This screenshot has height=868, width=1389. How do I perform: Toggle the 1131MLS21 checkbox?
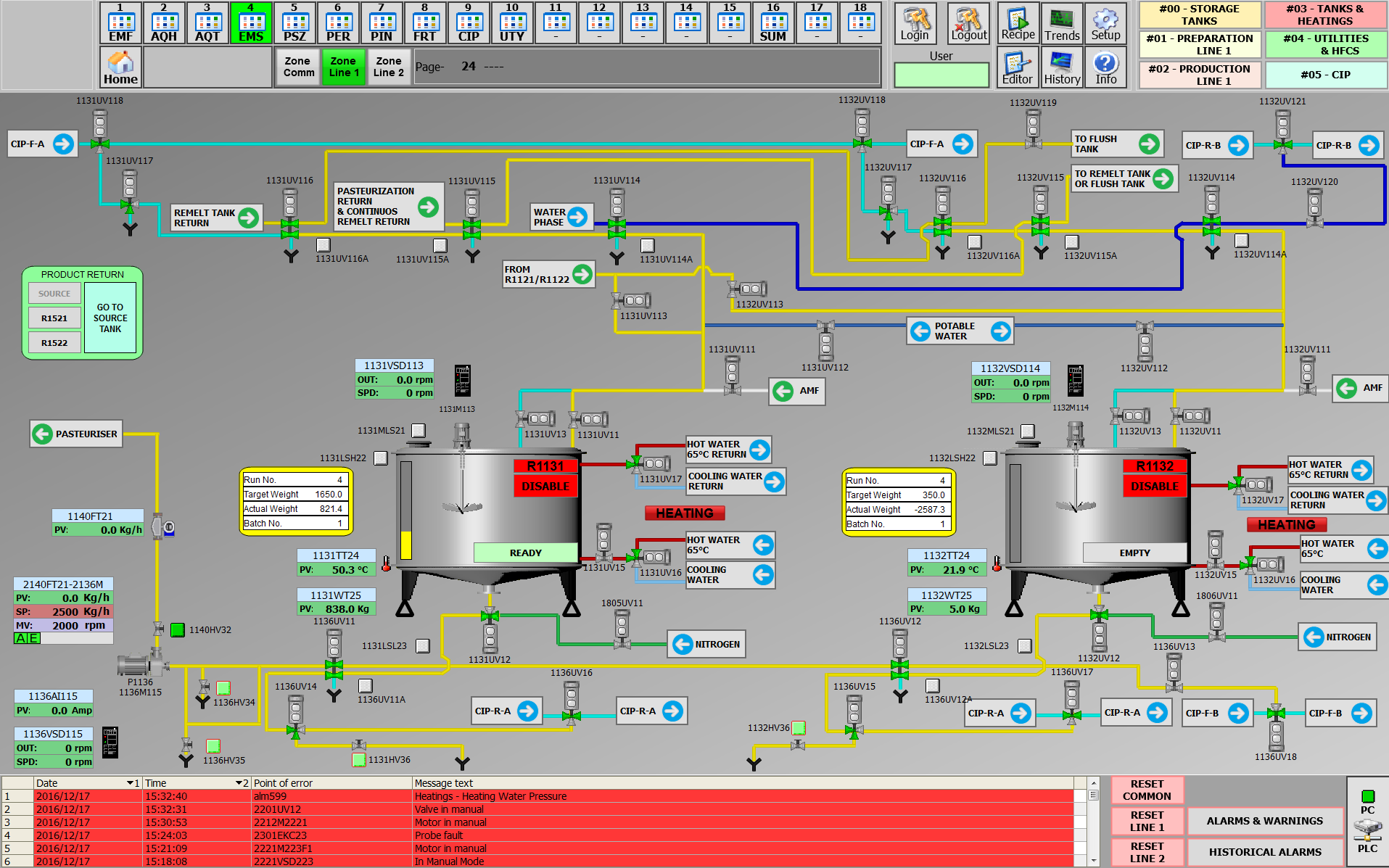click(x=419, y=431)
